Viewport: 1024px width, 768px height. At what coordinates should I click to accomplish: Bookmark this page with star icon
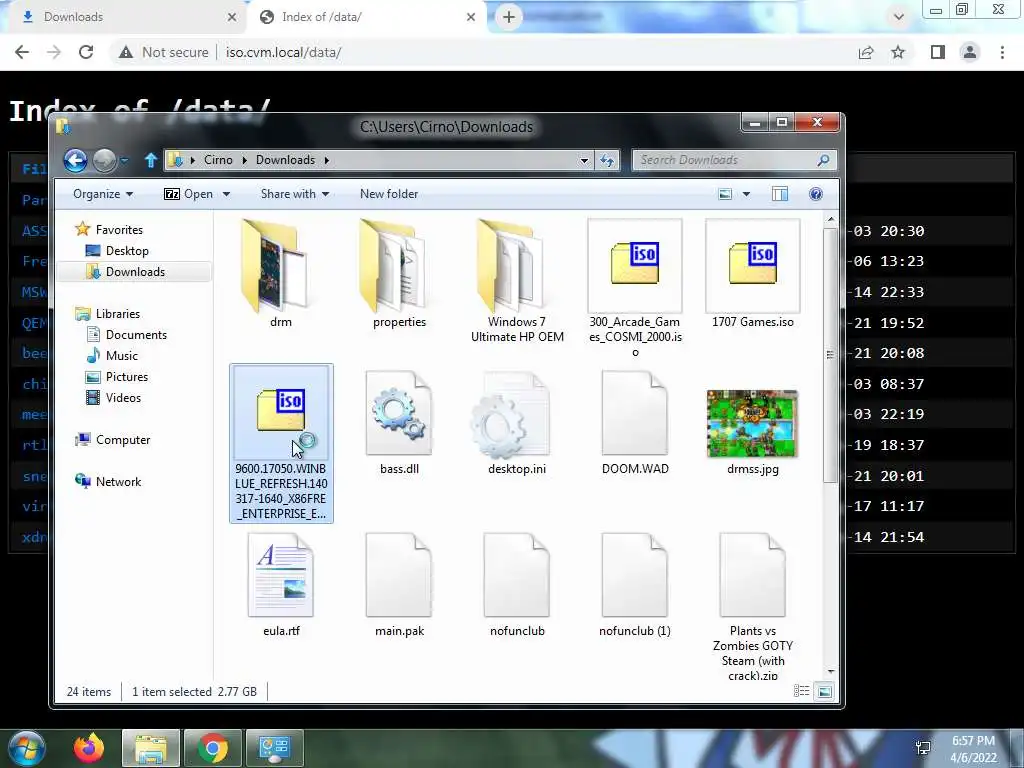[x=898, y=52]
